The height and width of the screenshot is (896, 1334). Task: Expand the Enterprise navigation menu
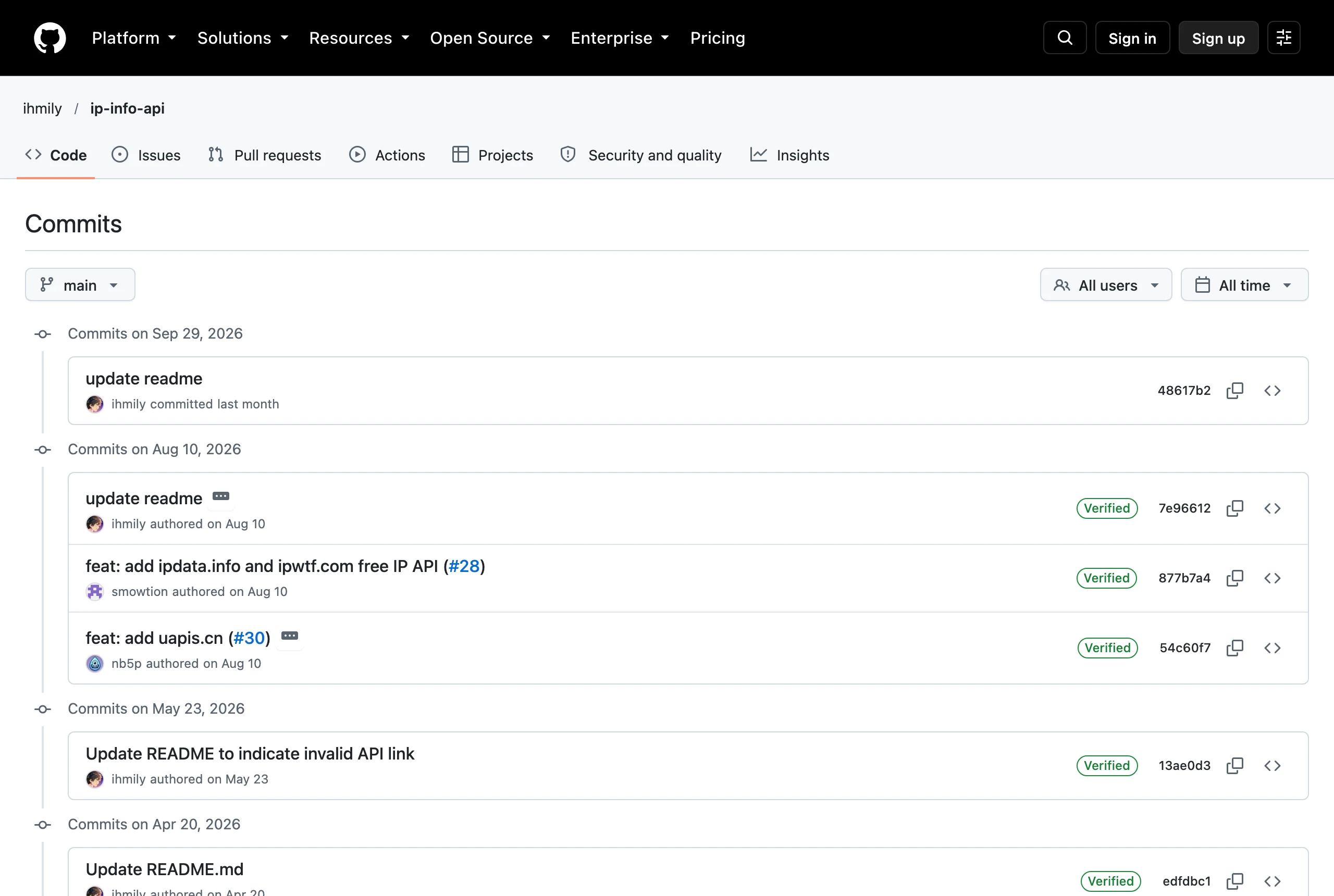[620, 38]
